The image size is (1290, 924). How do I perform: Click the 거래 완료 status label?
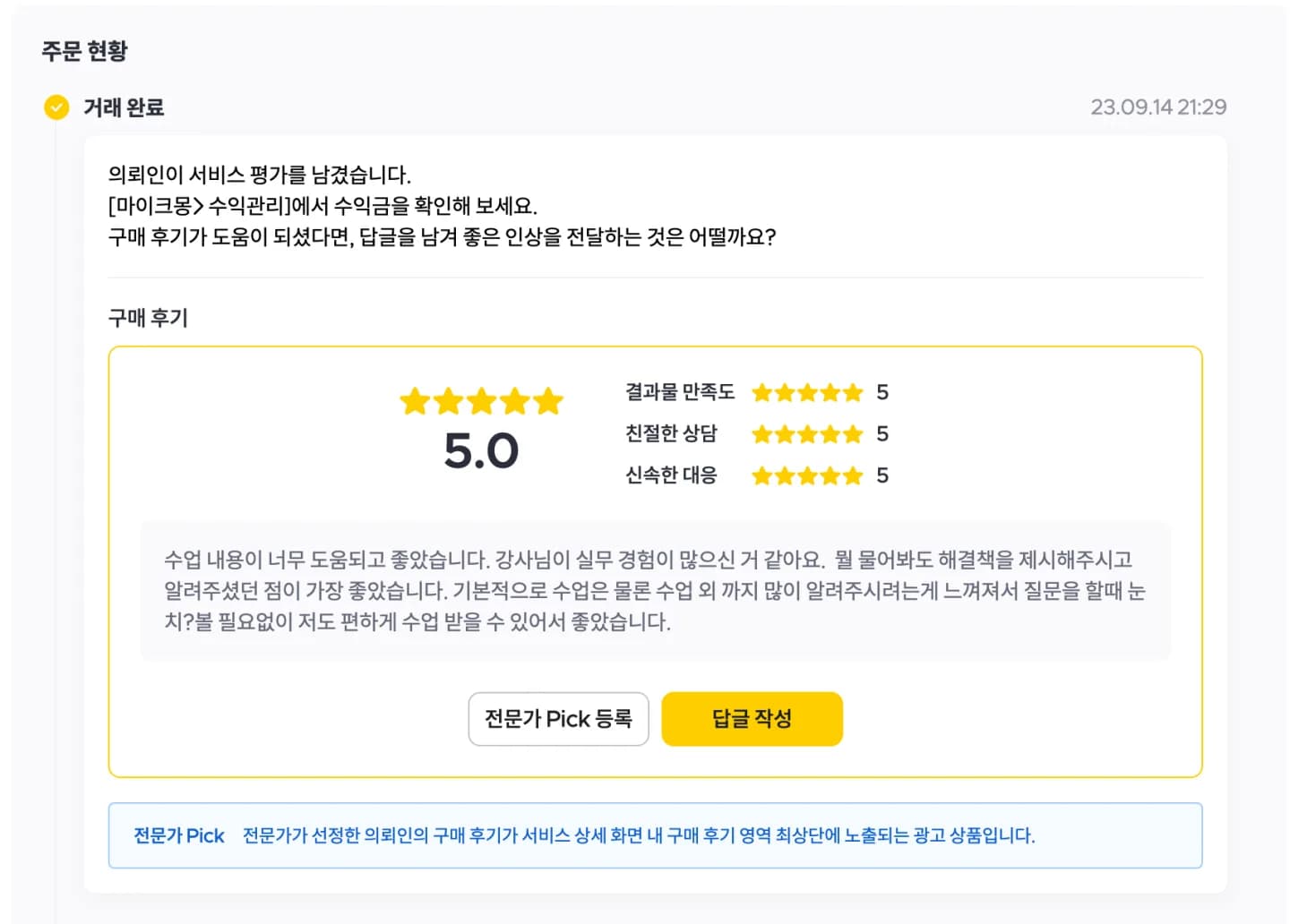click(x=124, y=107)
